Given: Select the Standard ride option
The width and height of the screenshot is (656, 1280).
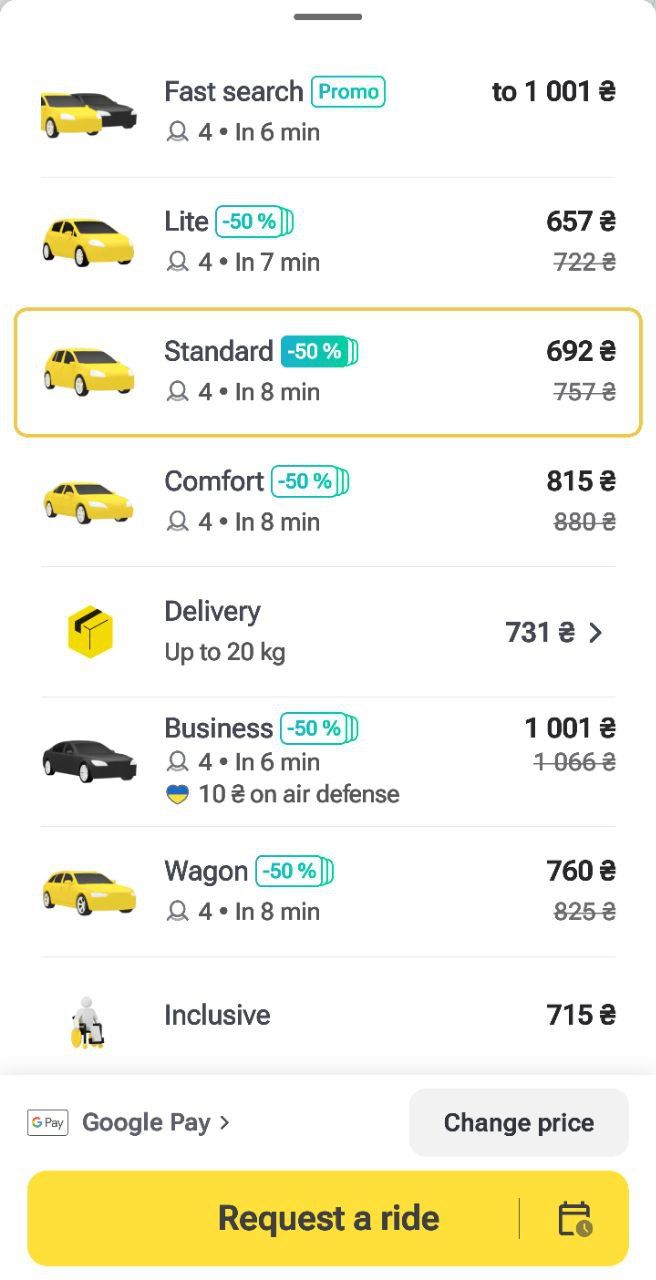Looking at the screenshot, I should [x=328, y=372].
